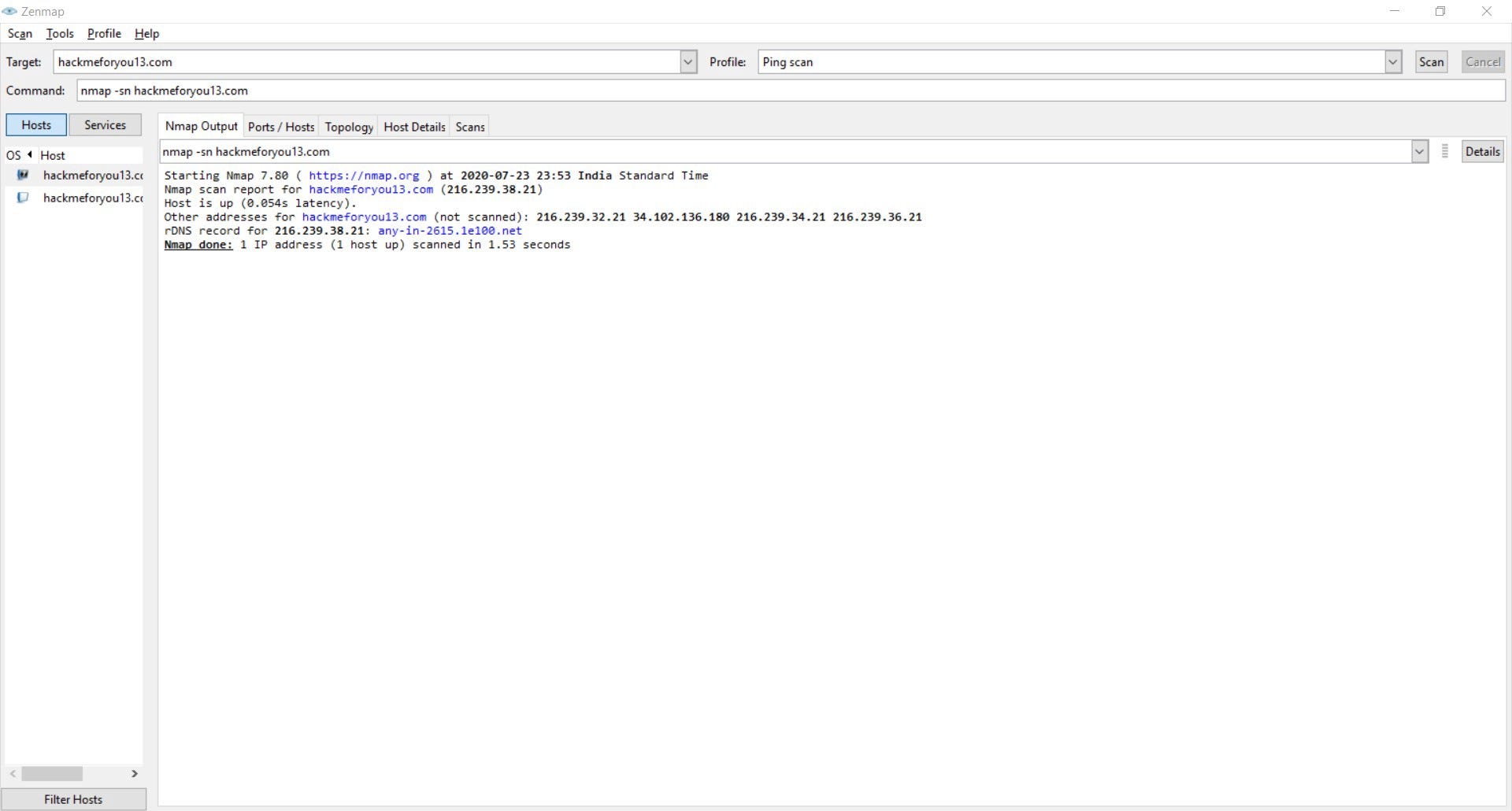
Task: Expand the scan output selector dropdown arrow
Action: (x=1419, y=151)
